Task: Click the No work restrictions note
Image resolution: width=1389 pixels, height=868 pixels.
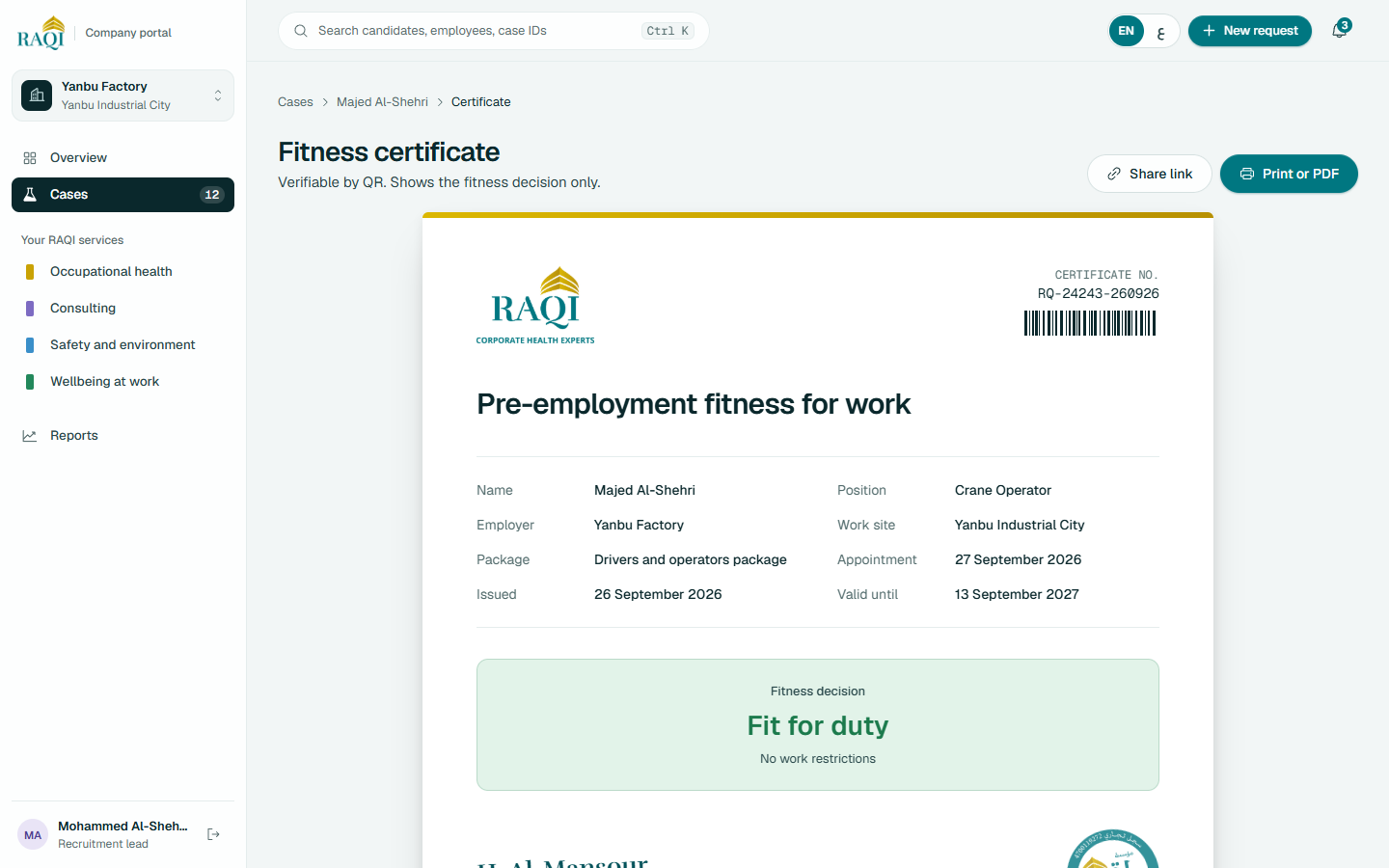Action: coord(818,759)
